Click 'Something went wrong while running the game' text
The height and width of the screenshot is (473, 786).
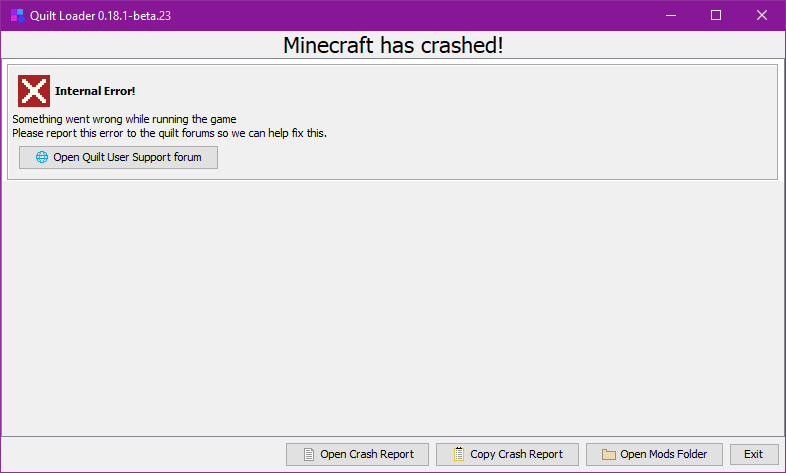124,119
